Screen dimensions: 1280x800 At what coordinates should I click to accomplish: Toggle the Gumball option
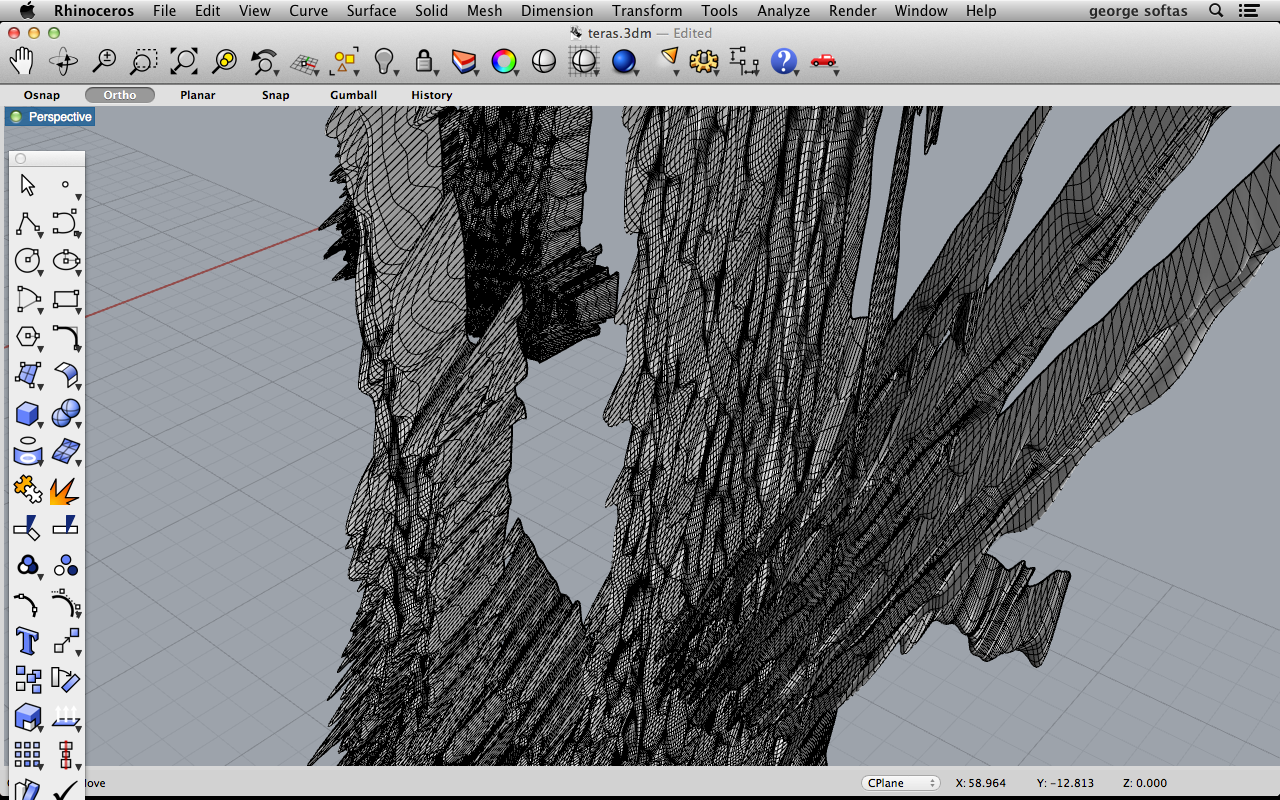coord(354,95)
